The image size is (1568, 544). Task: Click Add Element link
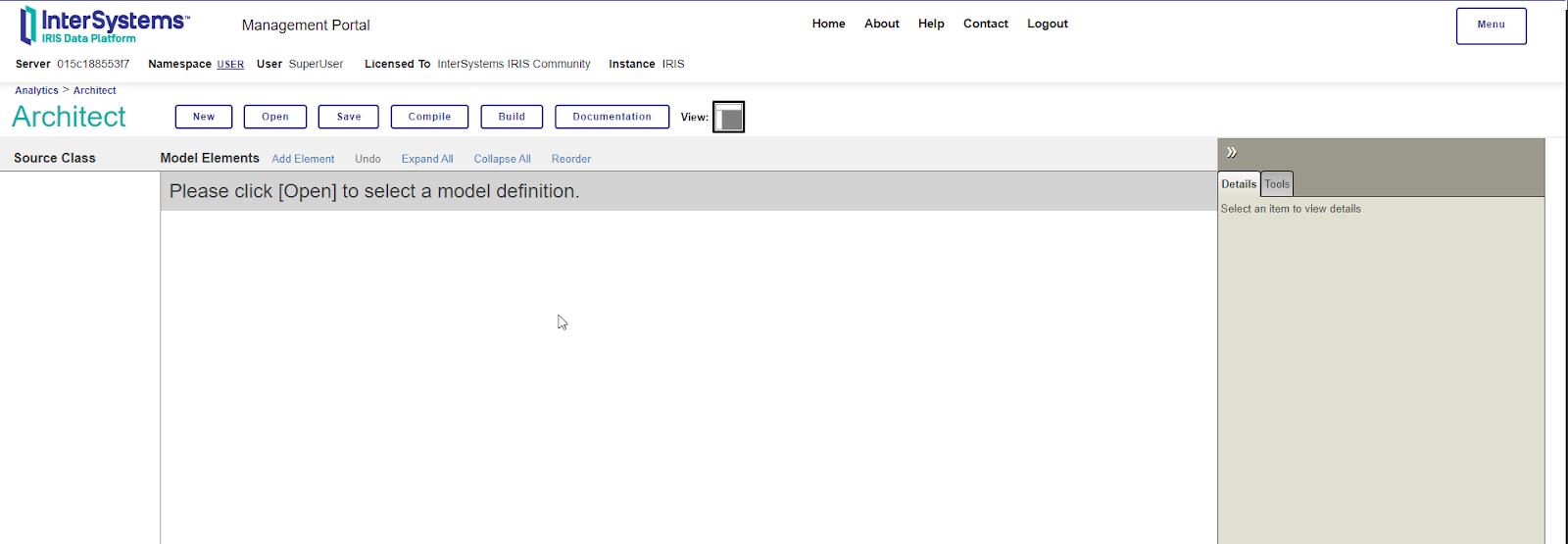303,159
